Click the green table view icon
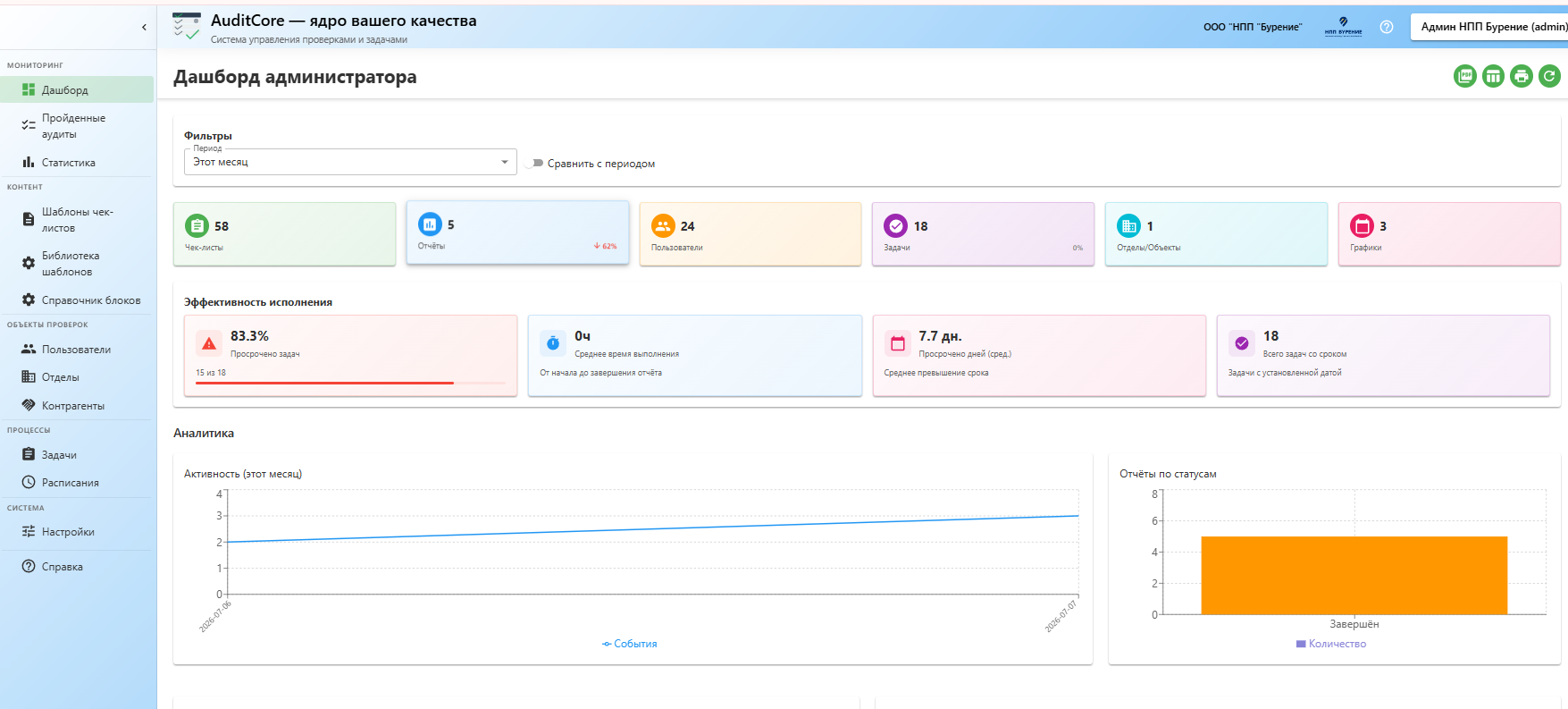1568x709 pixels. [1493, 77]
